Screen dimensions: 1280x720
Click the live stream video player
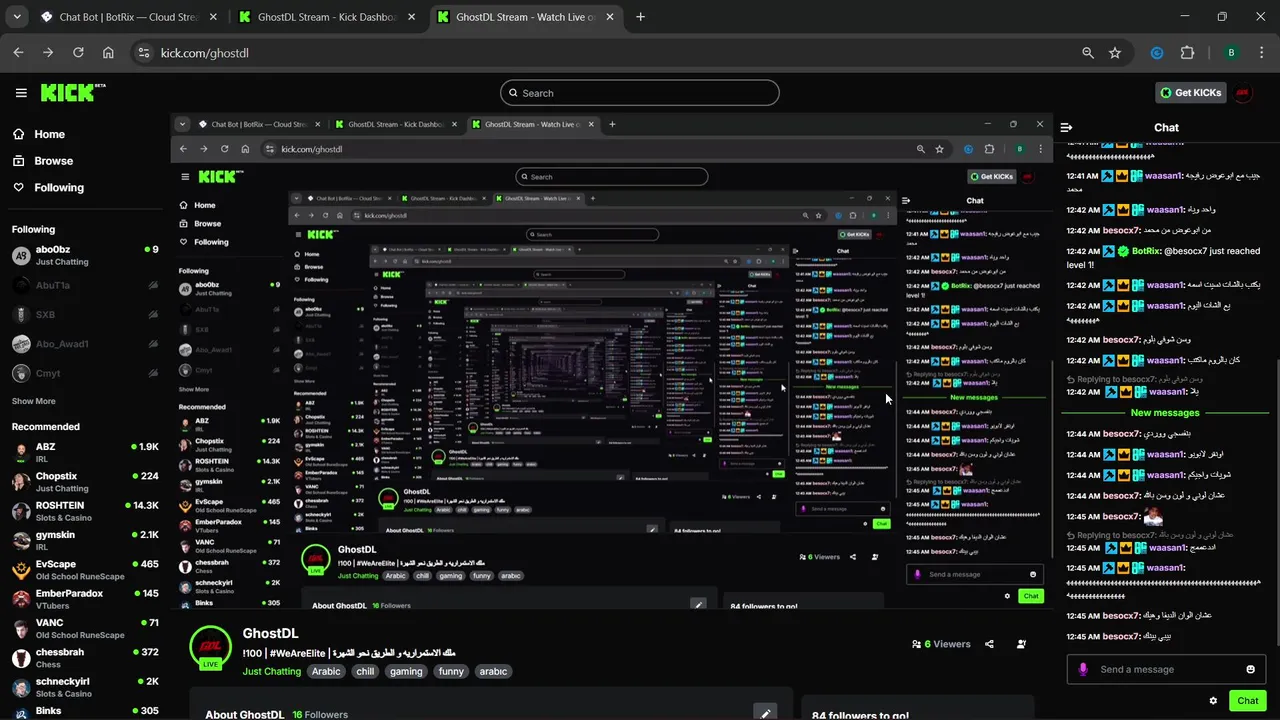click(610, 360)
